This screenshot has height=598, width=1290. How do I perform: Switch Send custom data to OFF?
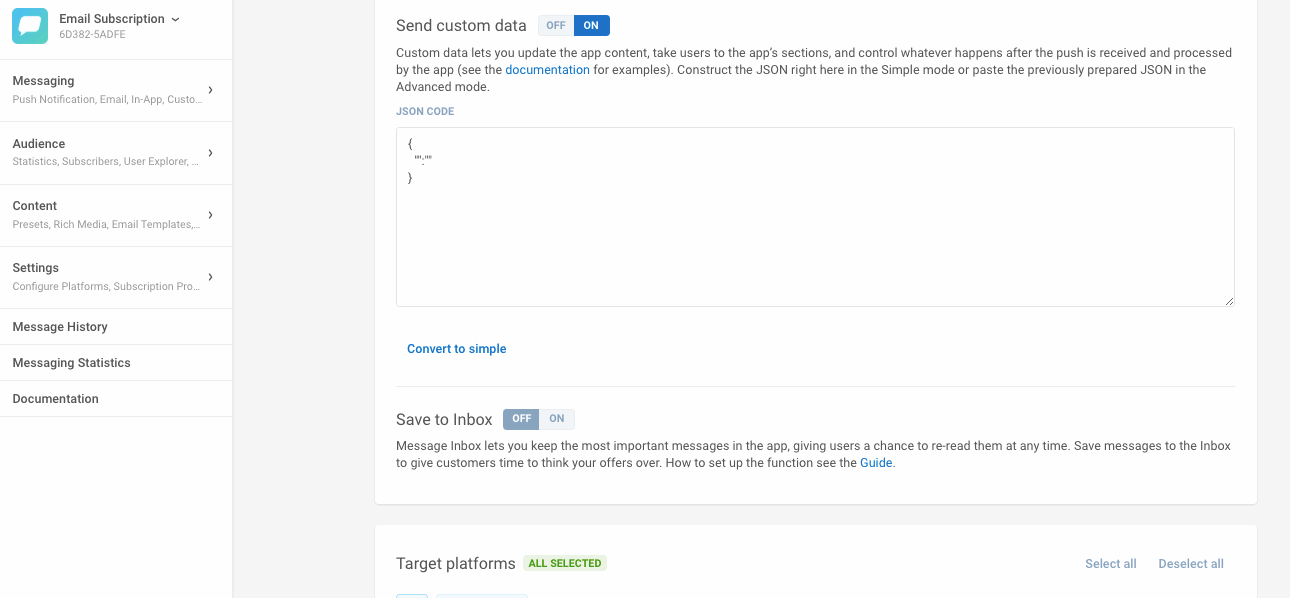(x=556, y=26)
